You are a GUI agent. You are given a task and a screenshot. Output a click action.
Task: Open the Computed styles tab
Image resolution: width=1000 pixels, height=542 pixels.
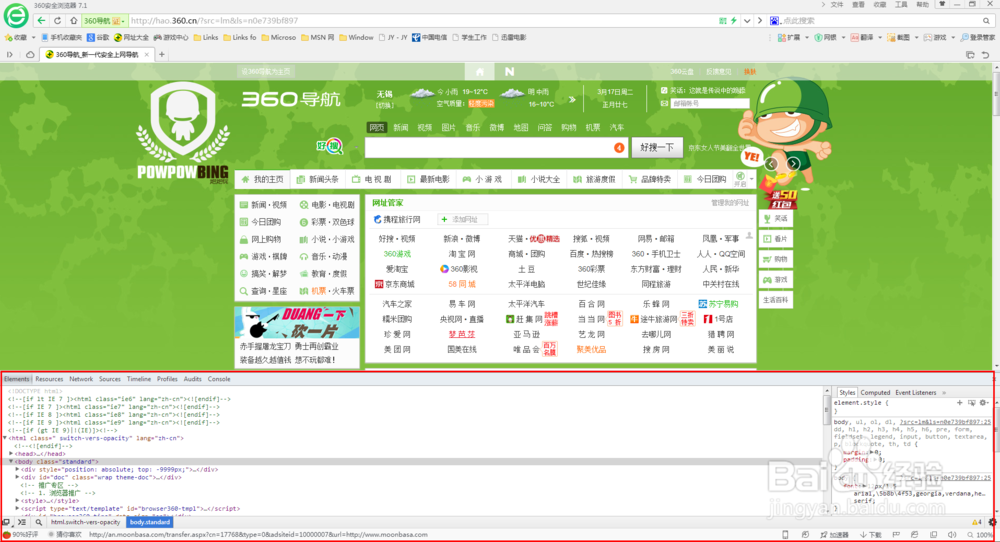click(875, 393)
